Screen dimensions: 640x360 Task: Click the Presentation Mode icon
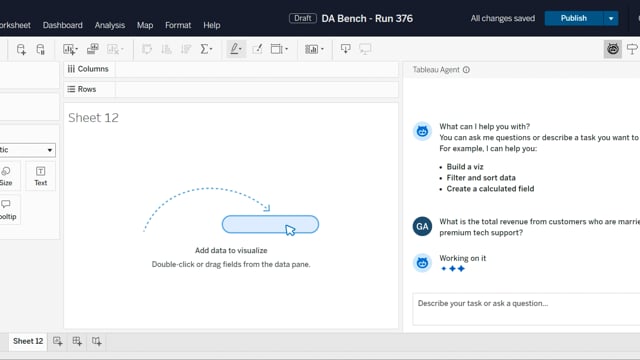[365, 49]
